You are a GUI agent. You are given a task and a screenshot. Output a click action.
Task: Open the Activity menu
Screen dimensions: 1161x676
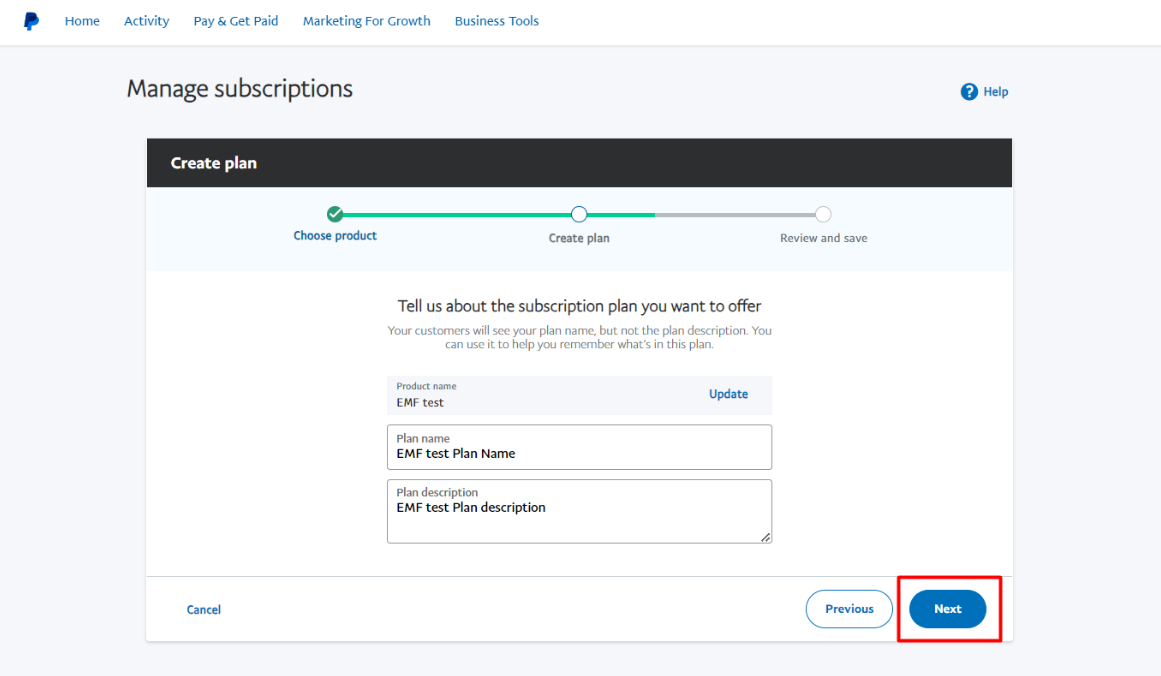pyautogui.click(x=147, y=21)
